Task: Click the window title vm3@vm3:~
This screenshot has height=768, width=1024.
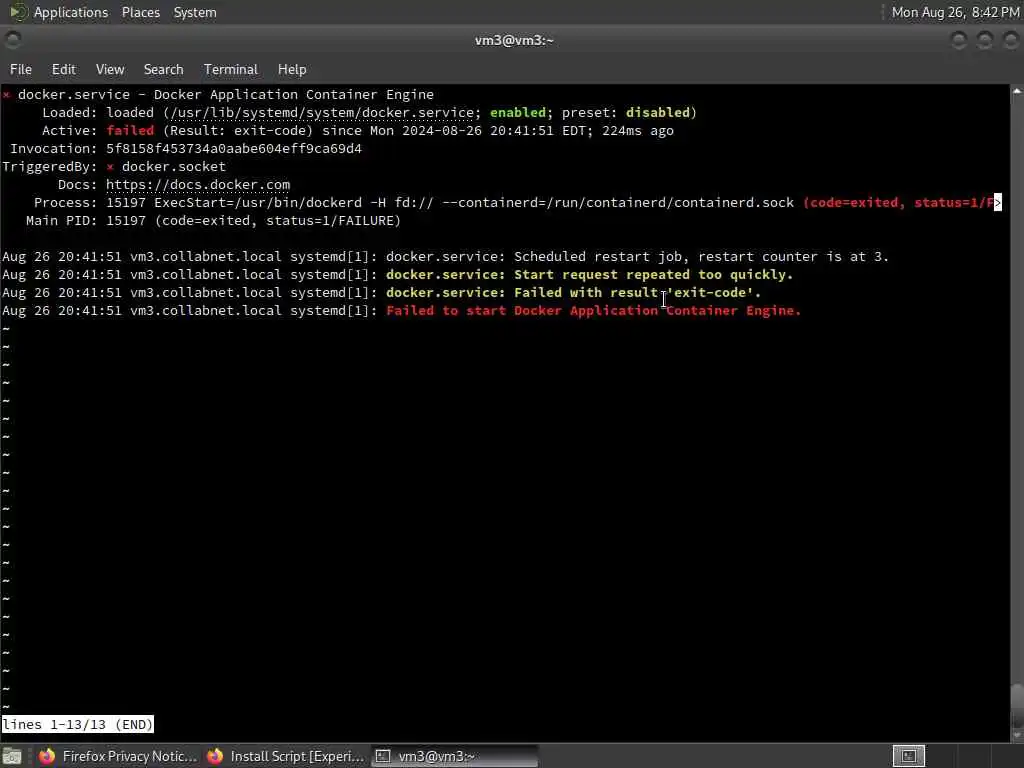Action: 514,40
